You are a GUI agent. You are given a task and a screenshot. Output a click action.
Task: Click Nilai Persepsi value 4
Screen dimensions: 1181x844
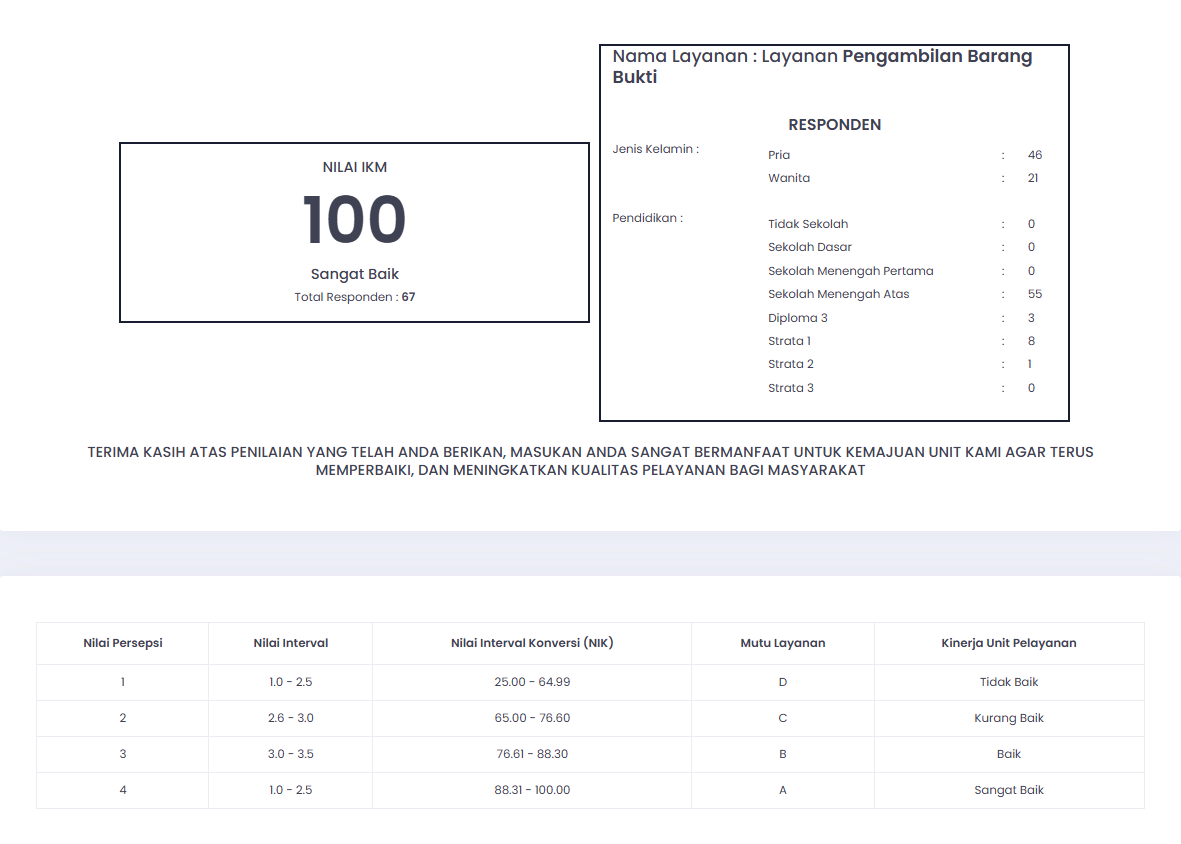click(x=123, y=791)
